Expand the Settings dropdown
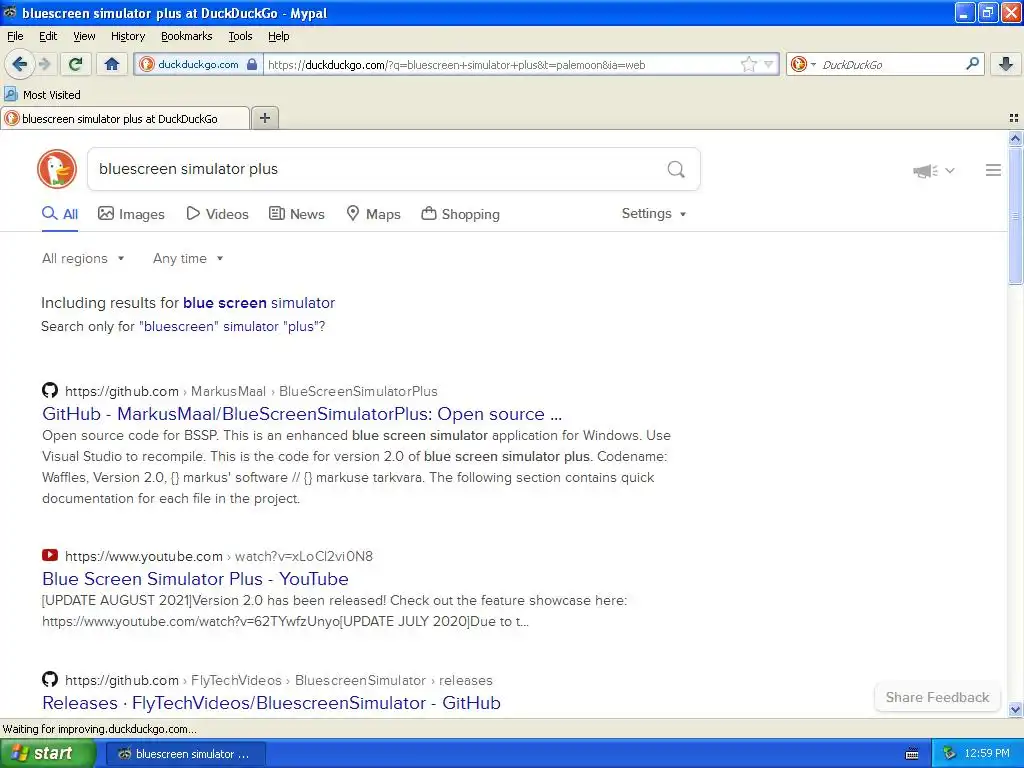 coord(654,214)
